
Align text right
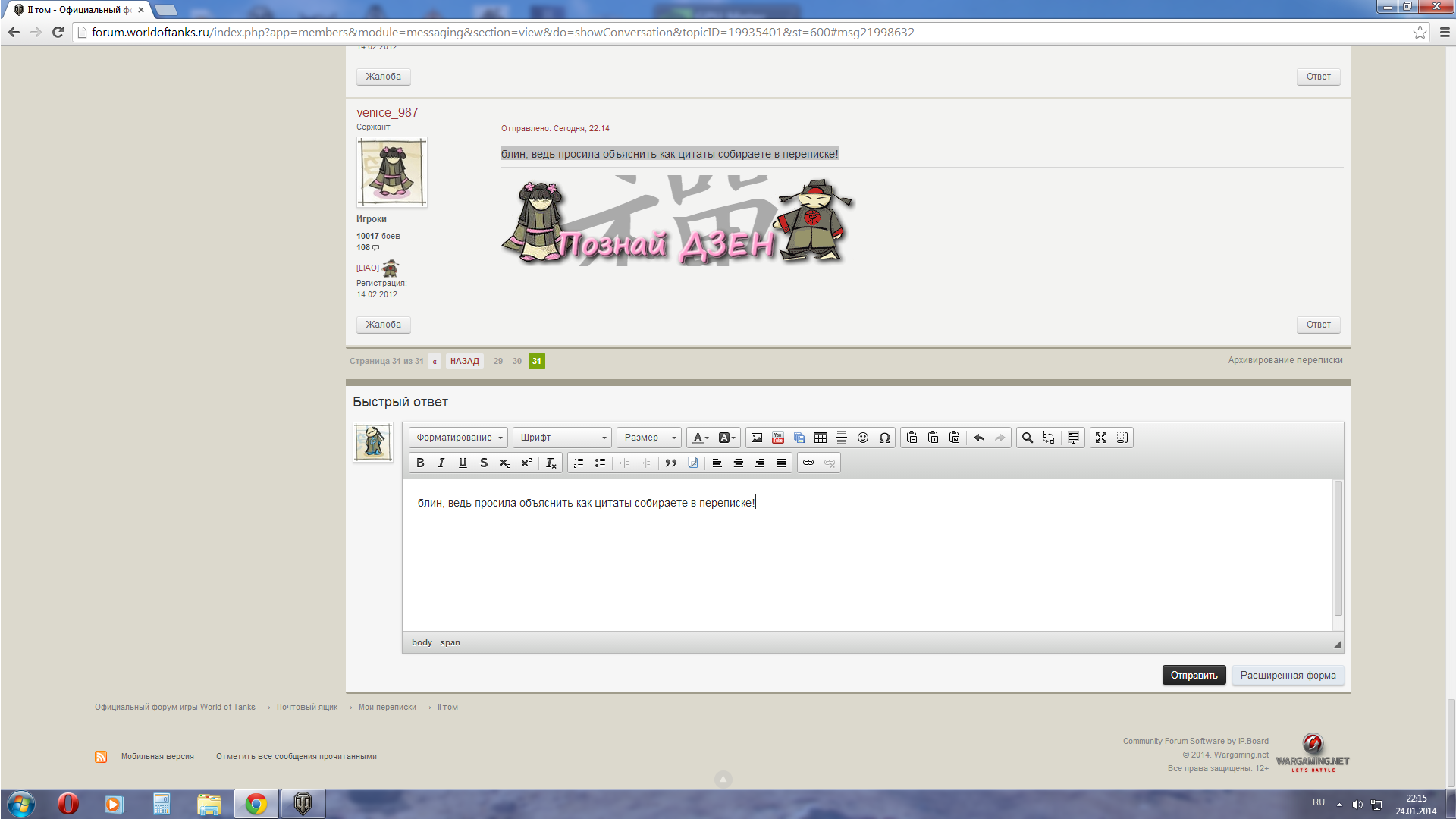click(760, 463)
